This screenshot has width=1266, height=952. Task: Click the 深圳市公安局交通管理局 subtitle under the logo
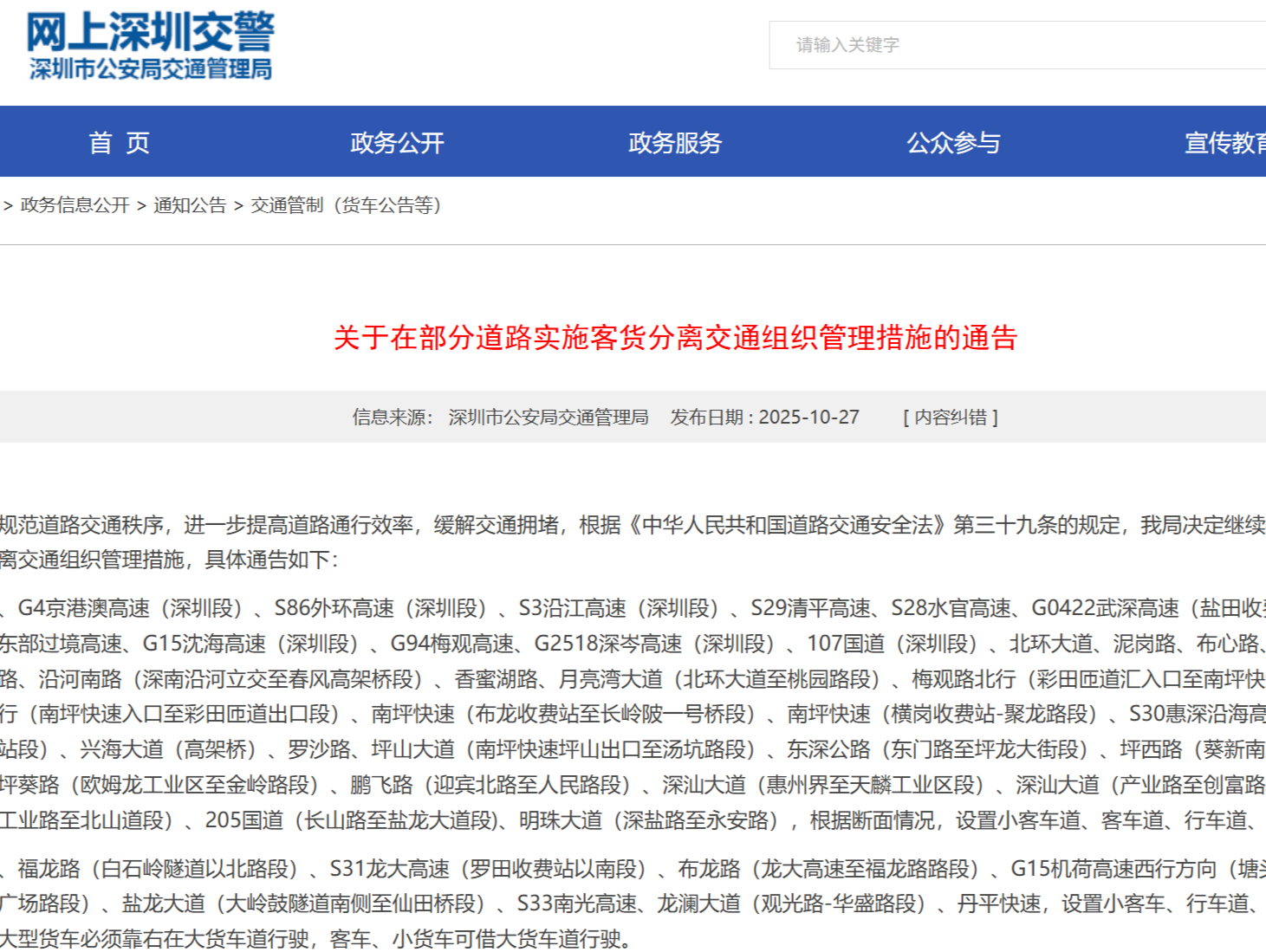(x=150, y=69)
